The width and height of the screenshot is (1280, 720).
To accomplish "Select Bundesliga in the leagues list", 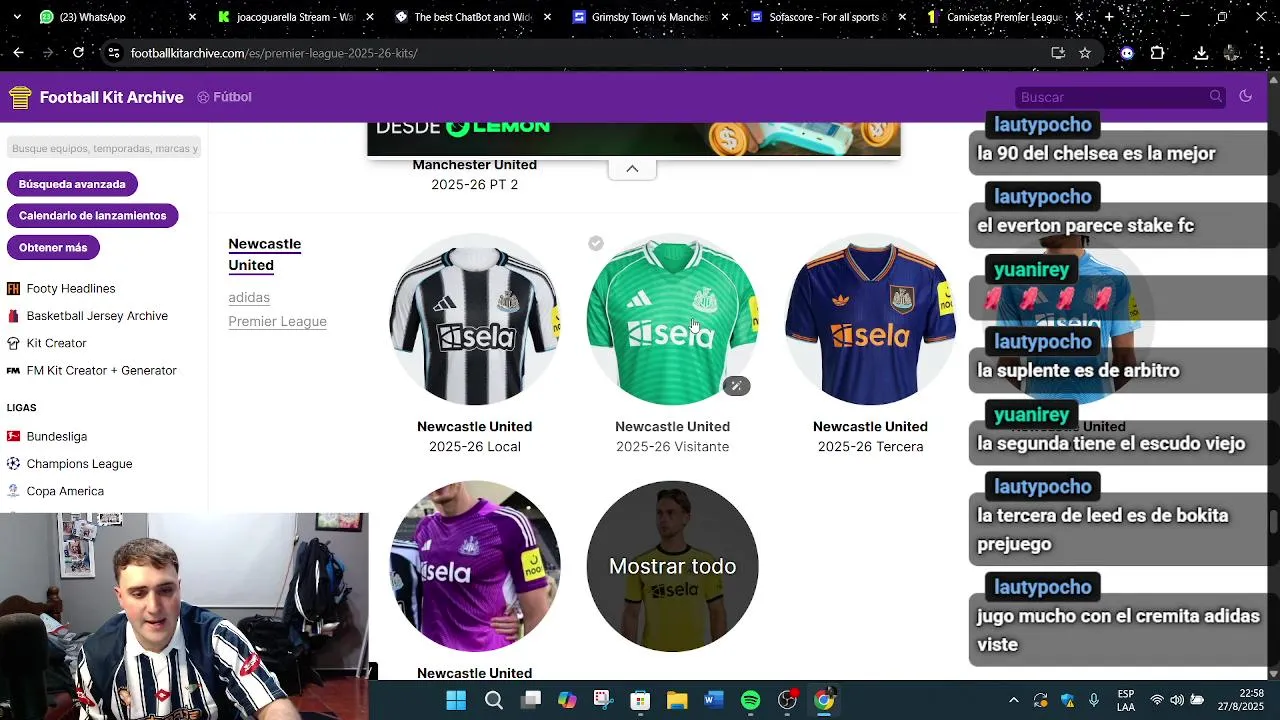I will [x=57, y=436].
